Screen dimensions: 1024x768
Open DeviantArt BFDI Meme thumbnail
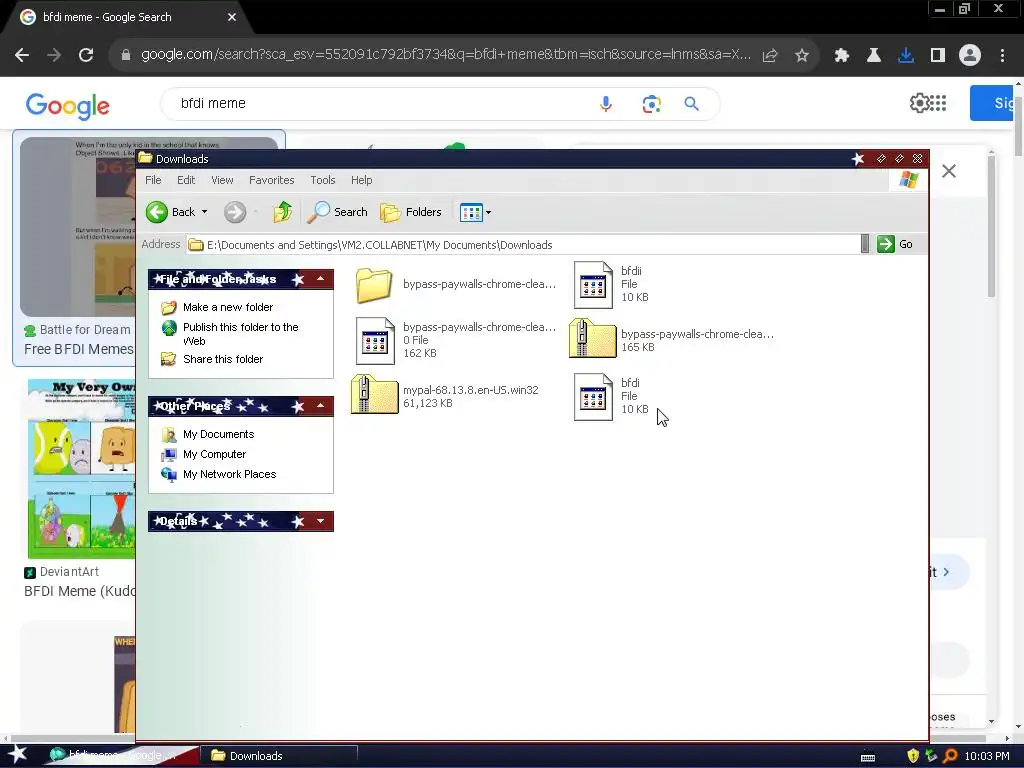(80, 468)
